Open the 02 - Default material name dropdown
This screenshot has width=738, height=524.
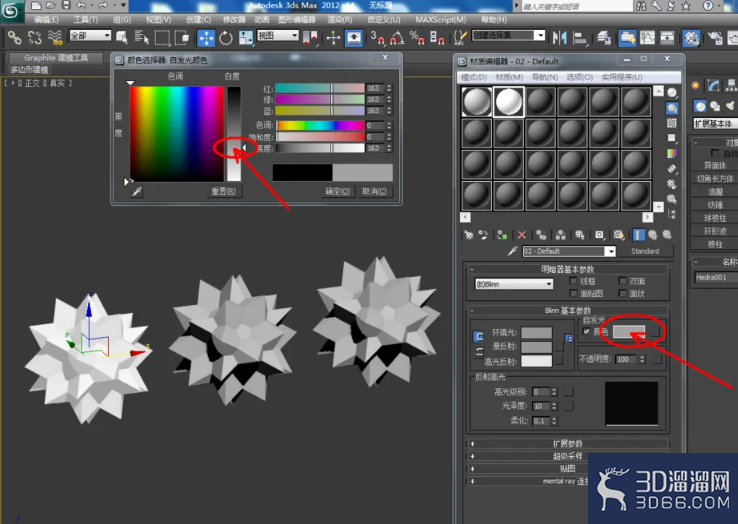pos(569,251)
